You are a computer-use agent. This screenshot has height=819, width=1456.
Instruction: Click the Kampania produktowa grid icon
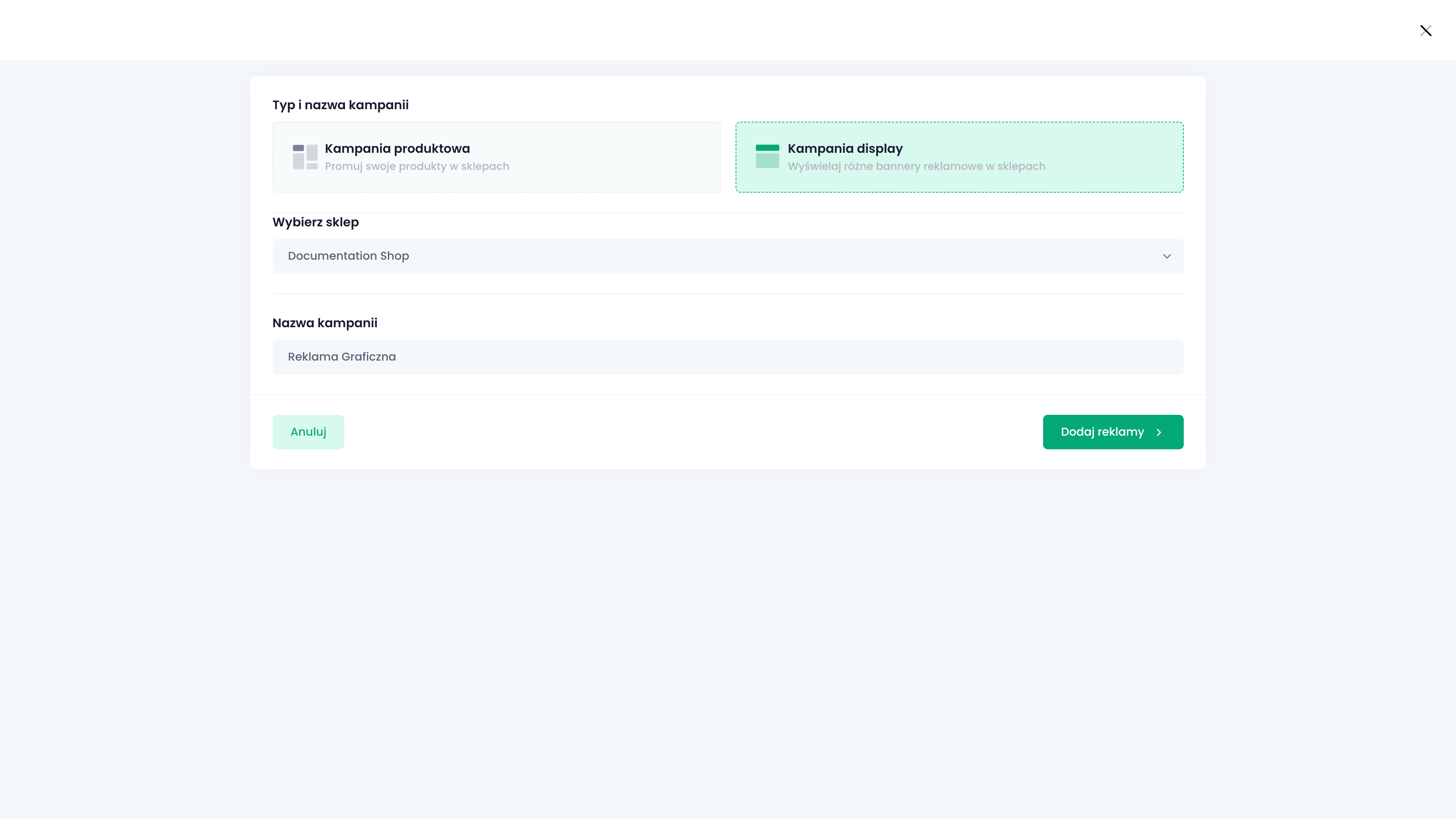point(304,157)
